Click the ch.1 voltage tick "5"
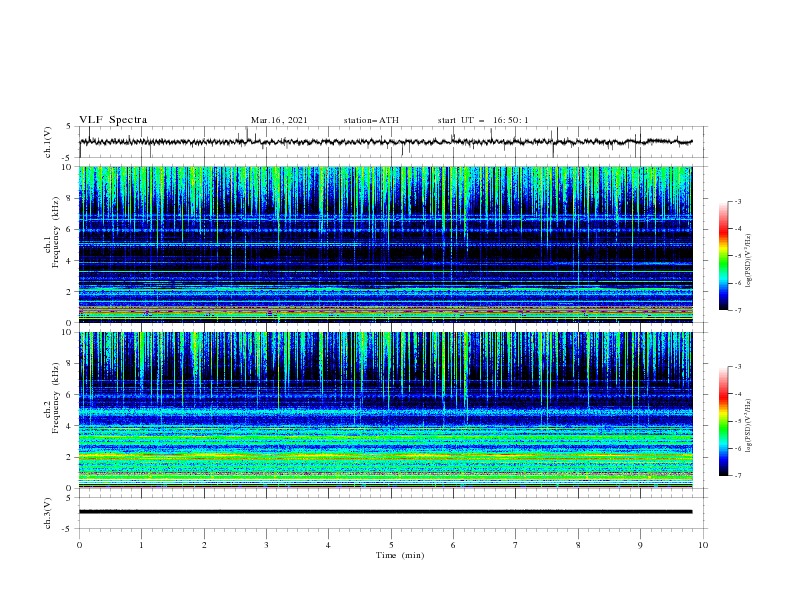The height and width of the screenshot is (612, 792). (69, 126)
